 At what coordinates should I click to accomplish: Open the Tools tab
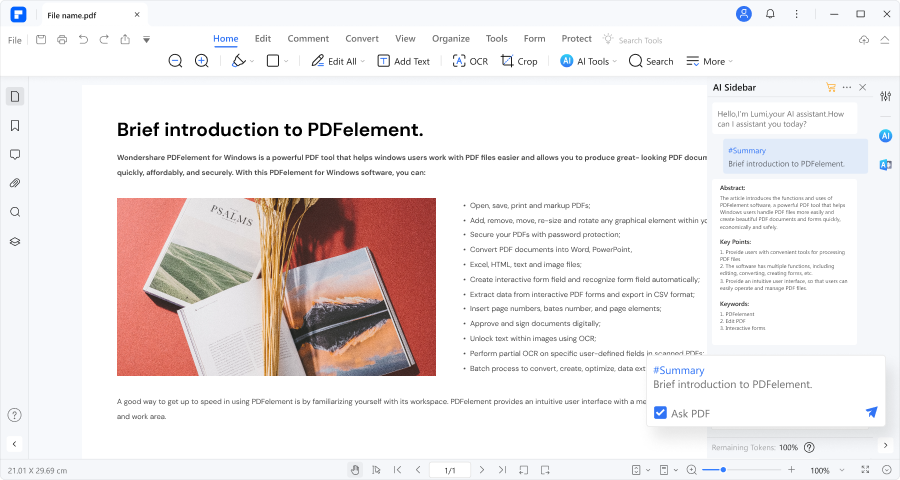pos(496,38)
